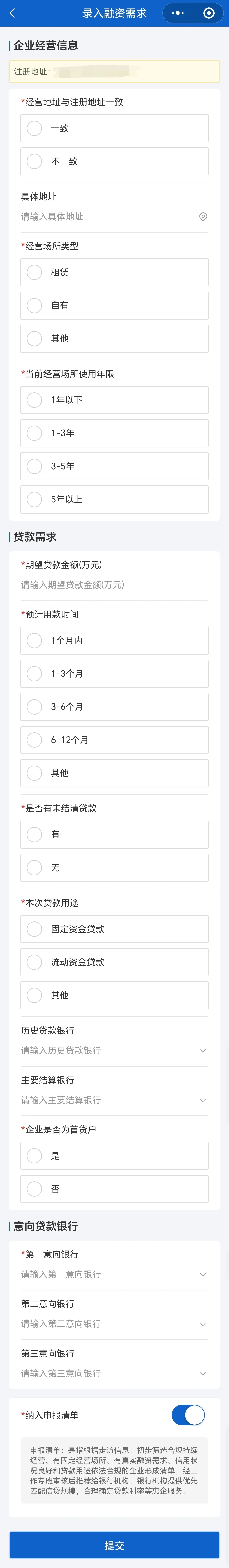Select 一致 for address consistency
Image resolution: width=229 pixels, height=1568 pixels.
point(114,128)
